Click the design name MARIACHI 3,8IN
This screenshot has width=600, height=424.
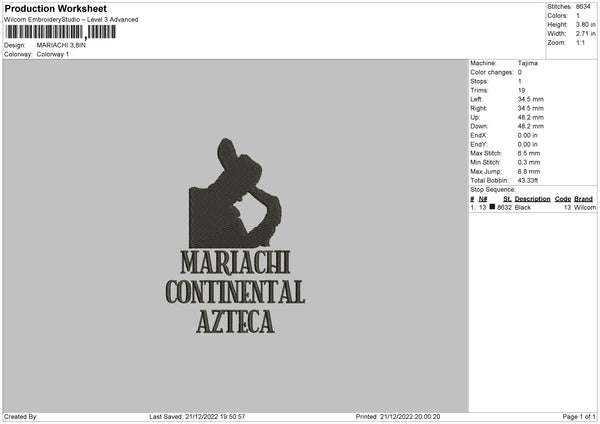click(x=61, y=45)
